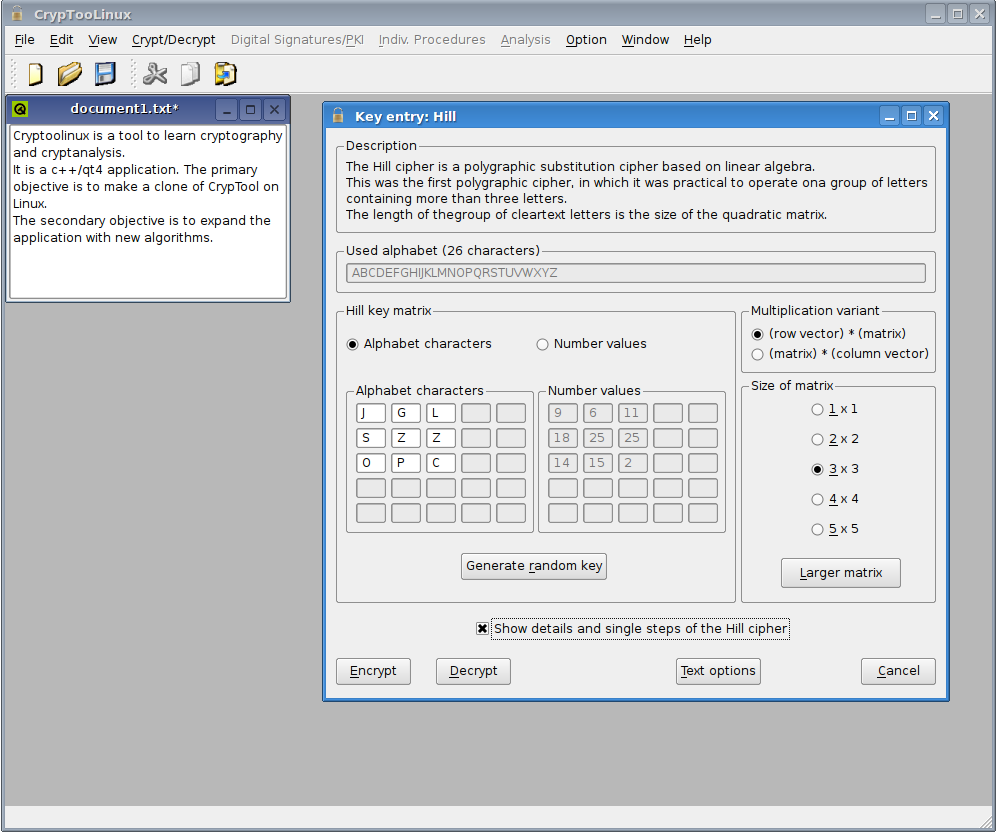
Task: Select Alphabet characters radio option
Action: pos(419,344)
